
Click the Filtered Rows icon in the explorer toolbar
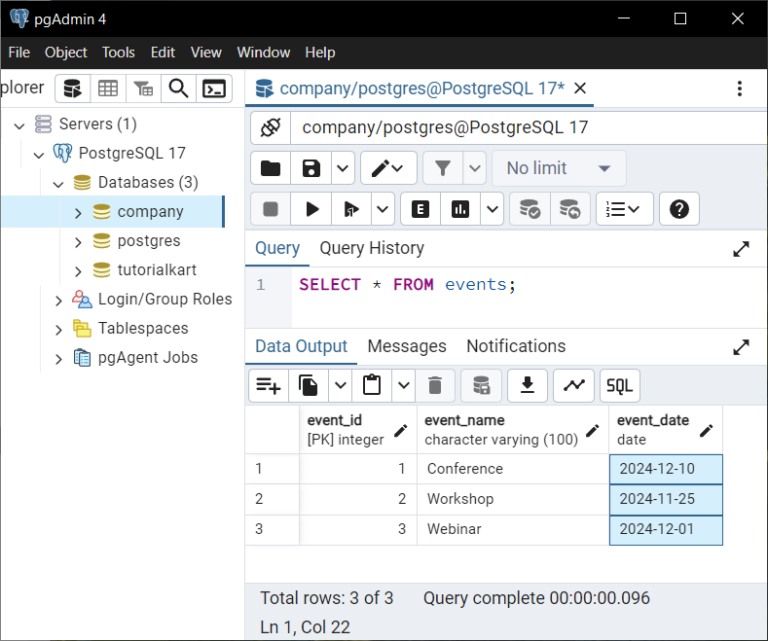[x=143, y=89]
